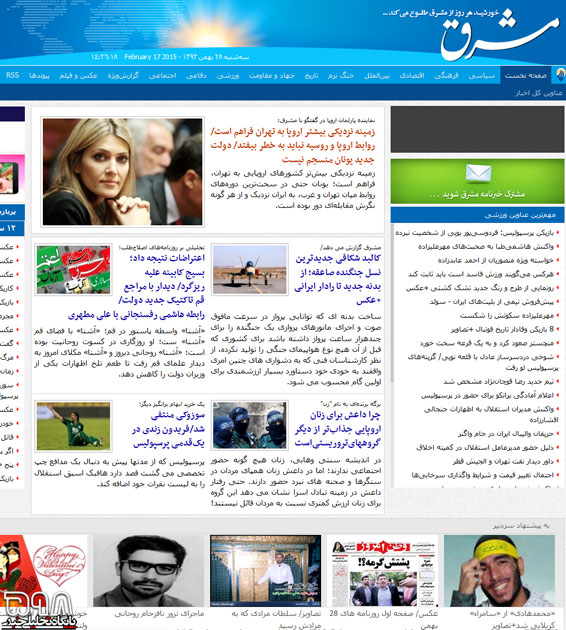Open sports item واکنش هاشمی‌طبا به صحبت‌های مهرعلیزاده
The width and height of the screenshot is (566, 630).
(486, 246)
